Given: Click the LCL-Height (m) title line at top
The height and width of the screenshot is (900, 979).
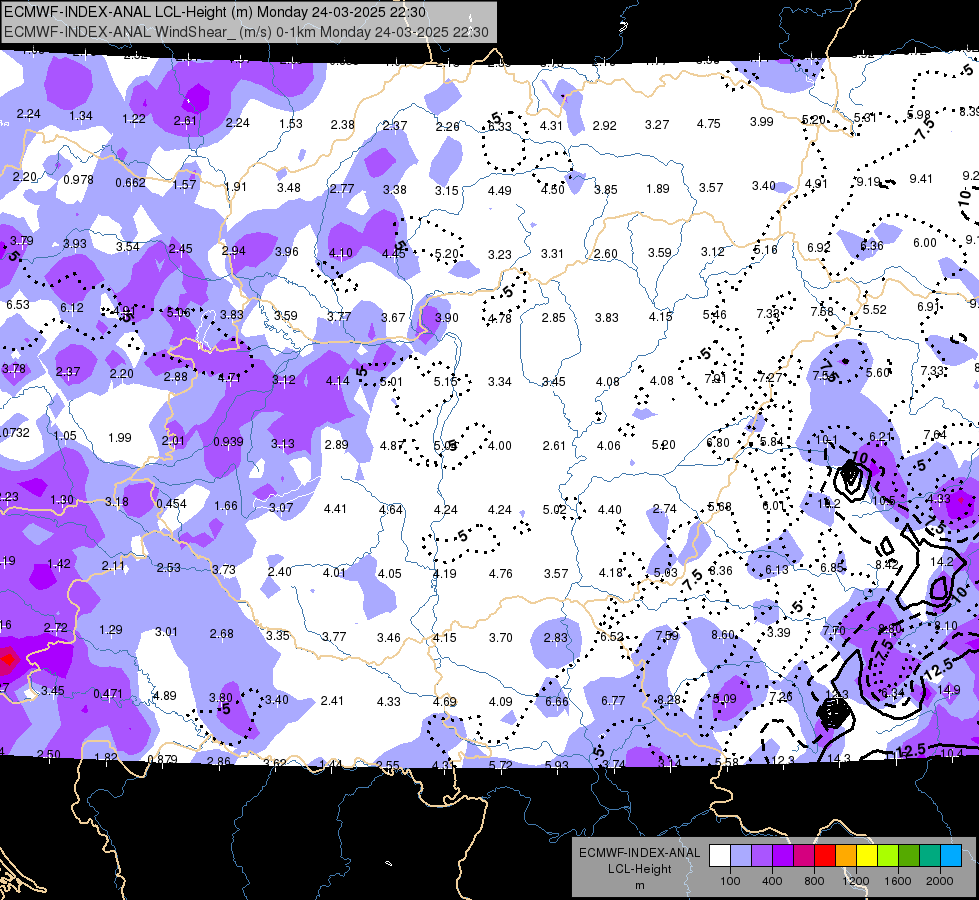Looking at the screenshot, I should click(x=215, y=12).
